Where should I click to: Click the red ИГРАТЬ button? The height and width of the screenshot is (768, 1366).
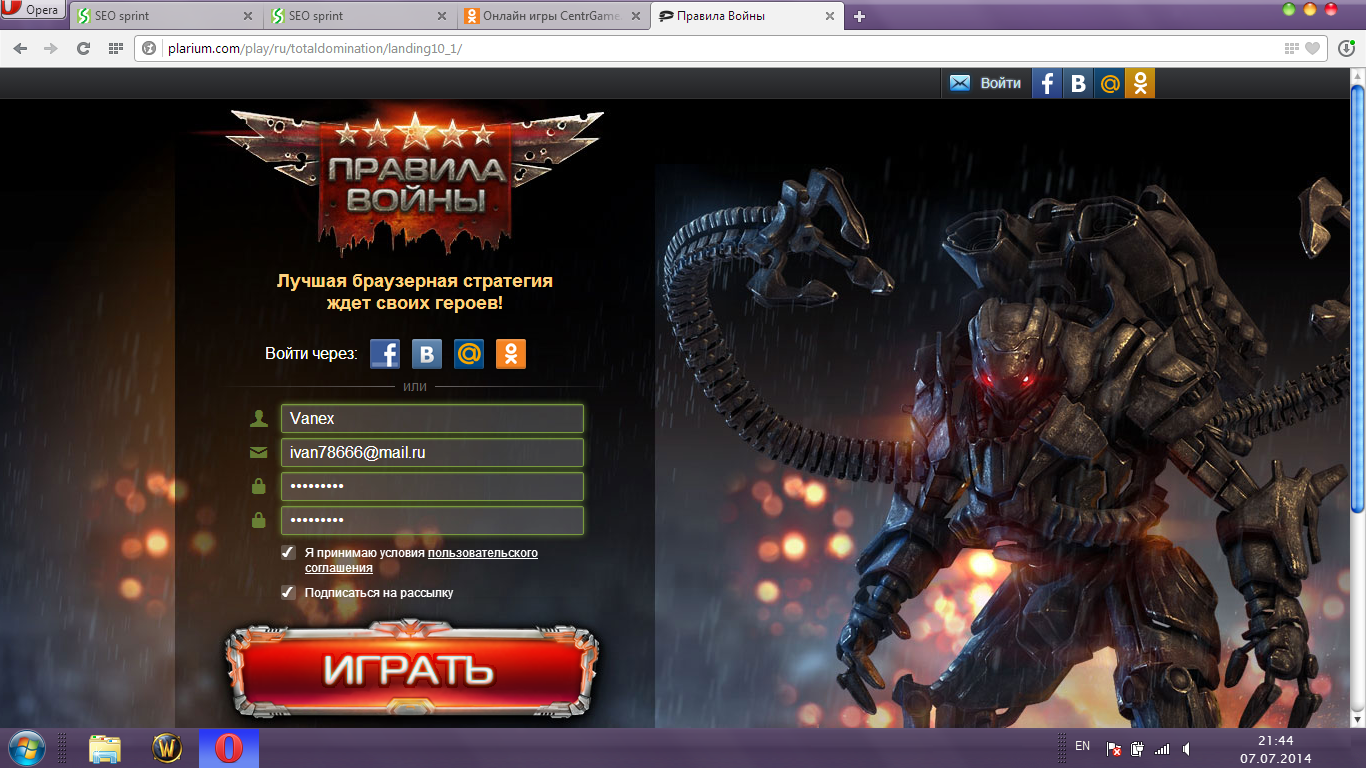click(411, 668)
